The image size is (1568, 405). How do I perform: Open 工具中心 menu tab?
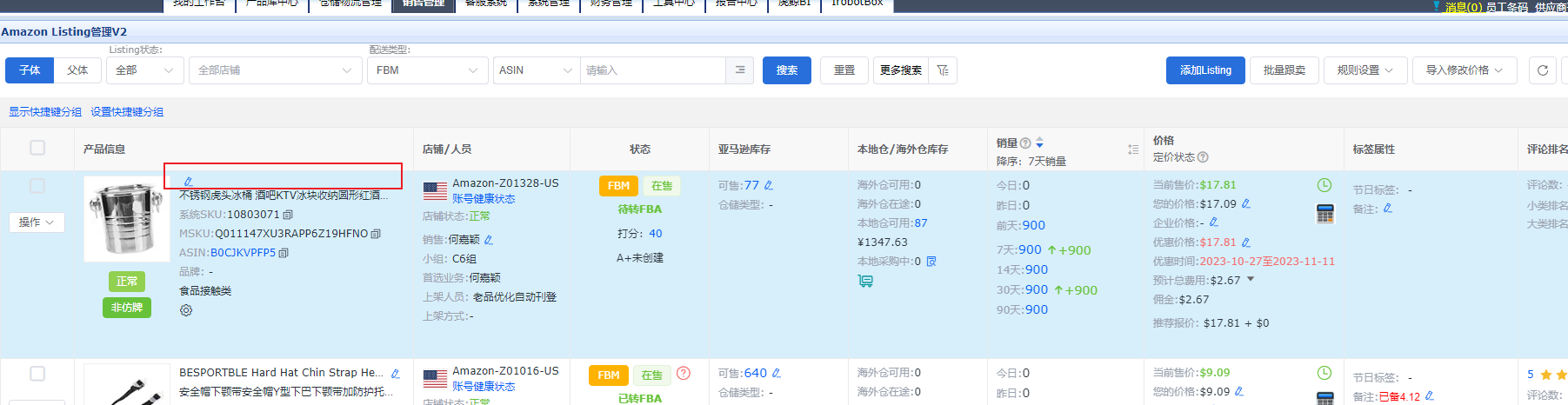674,3
